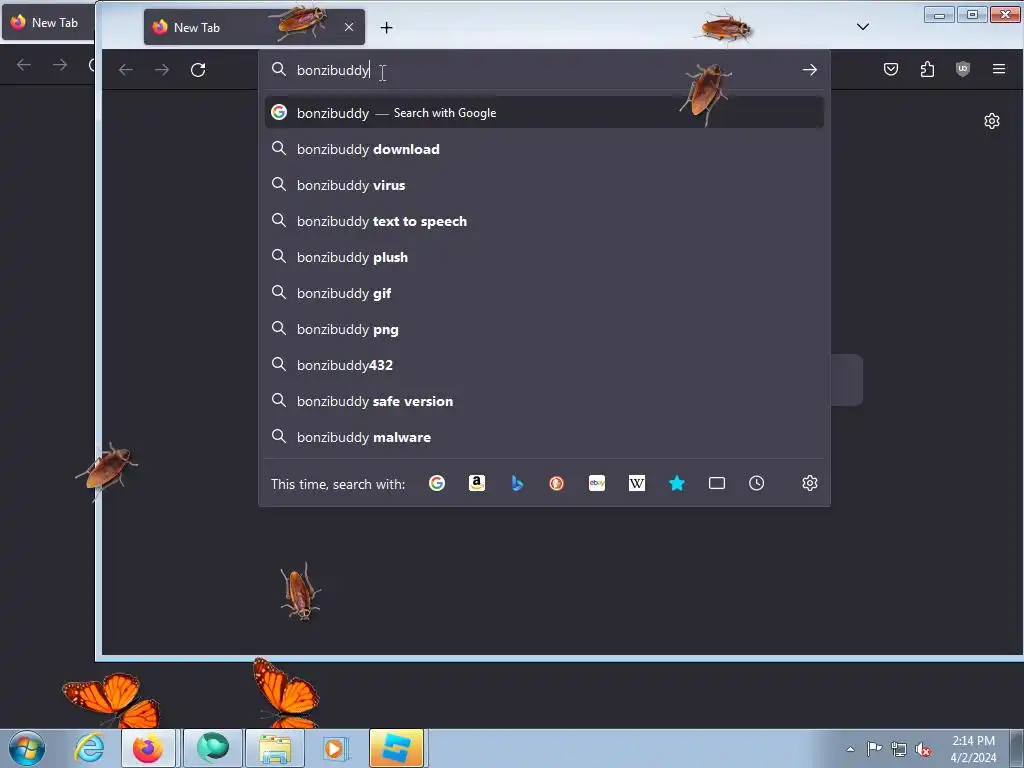Personalize New Tab gear icon
Image resolution: width=1024 pixels, height=768 pixels.
pyautogui.click(x=992, y=121)
